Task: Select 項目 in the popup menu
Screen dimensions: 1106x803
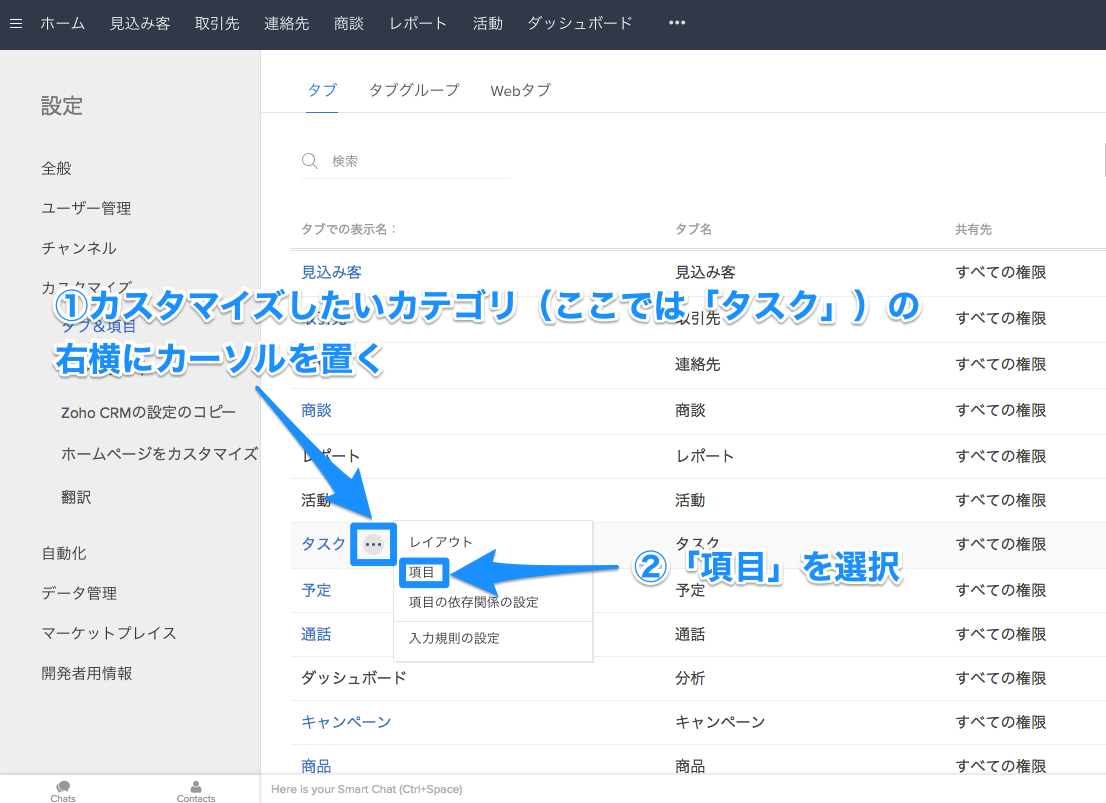Action: (422, 572)
